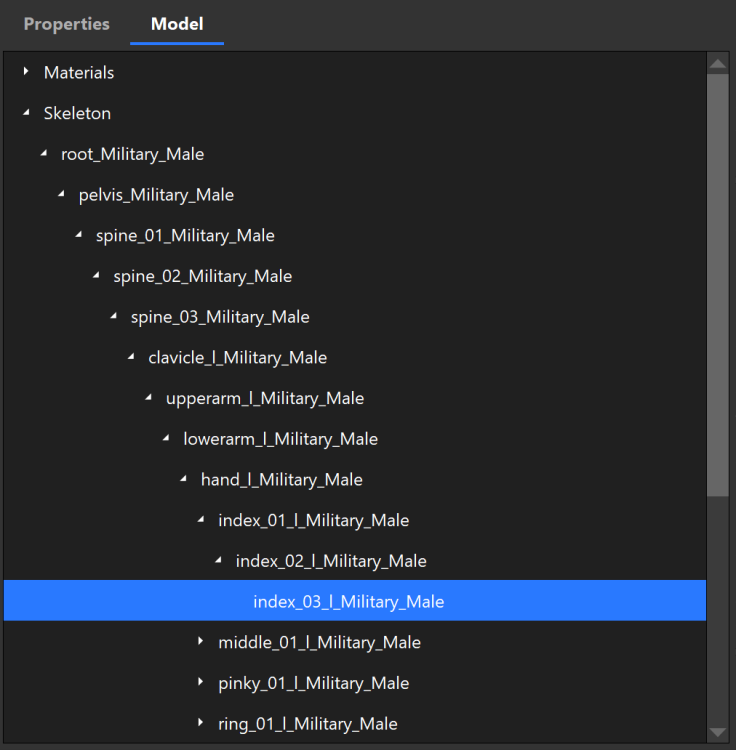Expand middle_01_l_Military_Male finger bone
The height and width of the screenshot is (750, 736).
coord(200,642)
